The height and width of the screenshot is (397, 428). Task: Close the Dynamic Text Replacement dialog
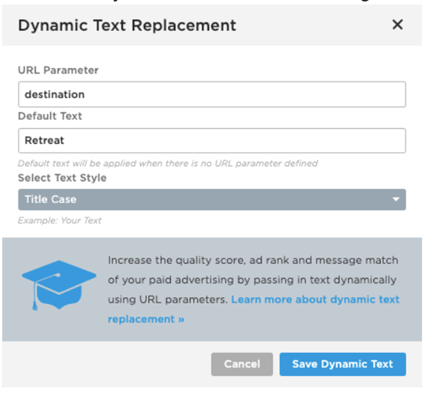coord(397,25)
